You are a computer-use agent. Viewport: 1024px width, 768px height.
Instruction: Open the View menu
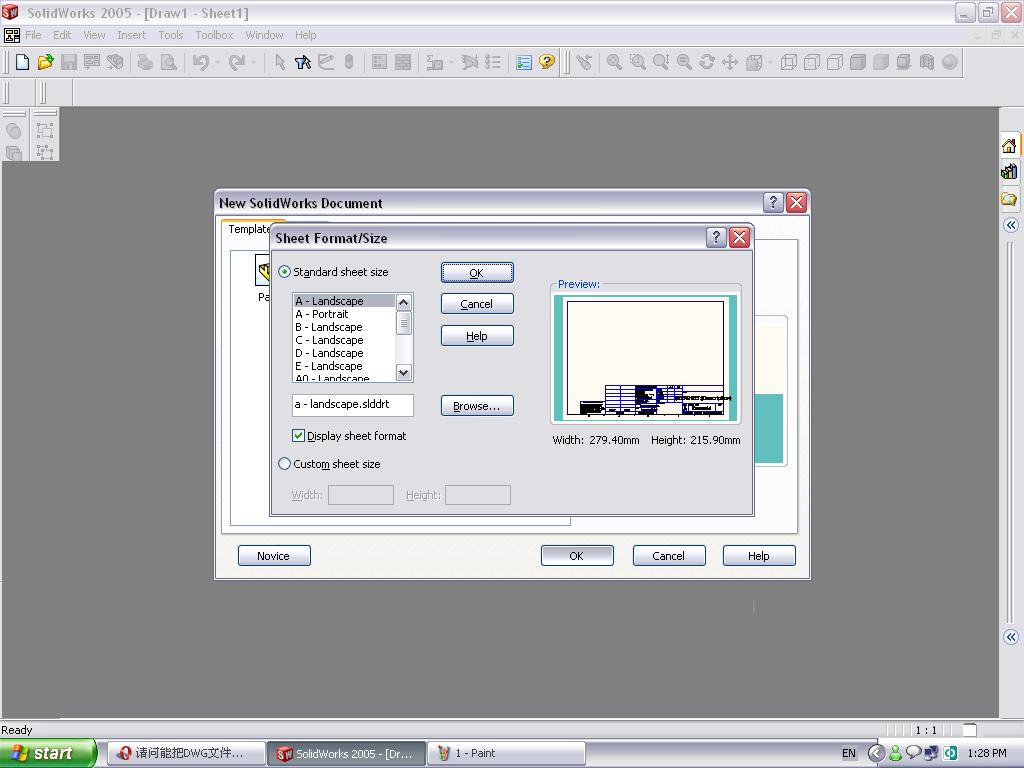pyautogui.click(x=94, y=35)
